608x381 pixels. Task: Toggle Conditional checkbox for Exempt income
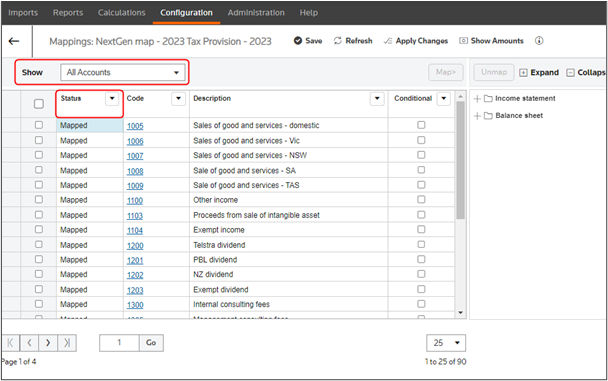(x=421, y=229)
